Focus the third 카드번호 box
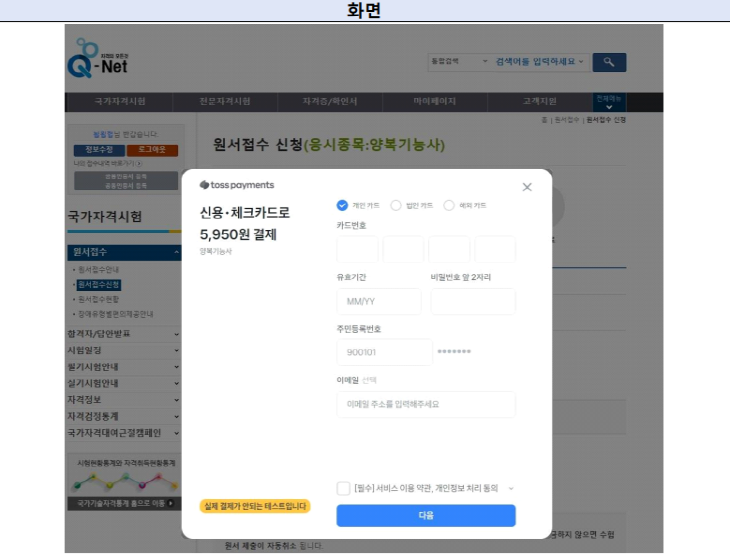 (x=449, y=250)
